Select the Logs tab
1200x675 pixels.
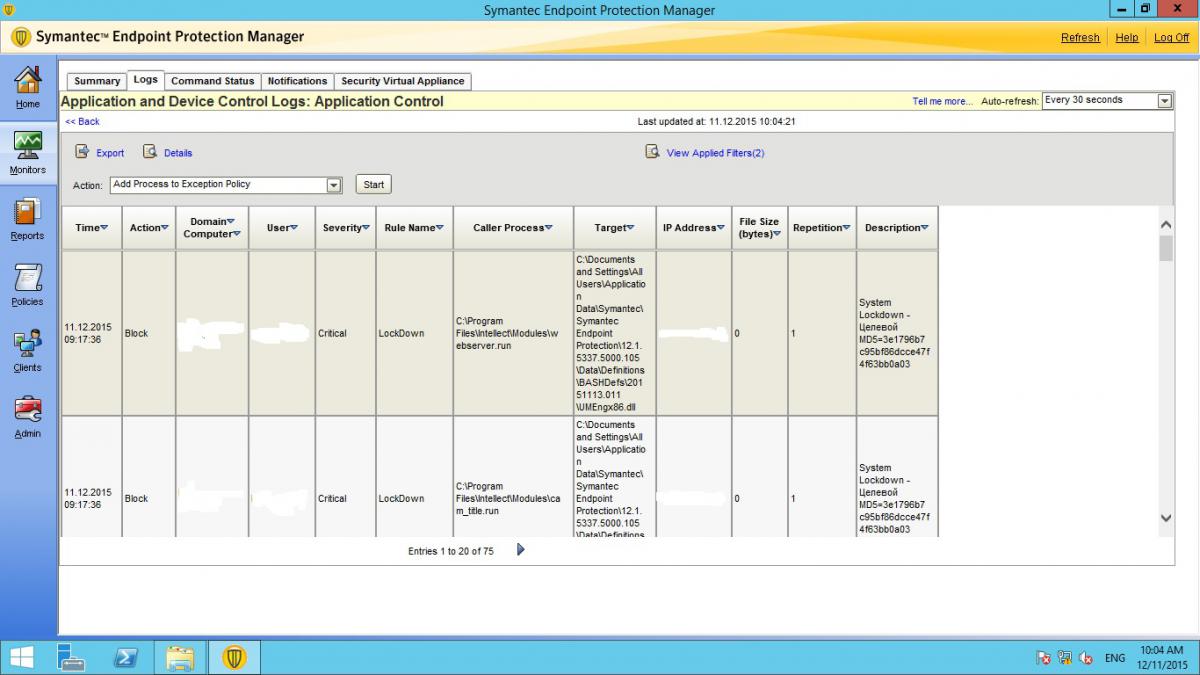point(146,80)
